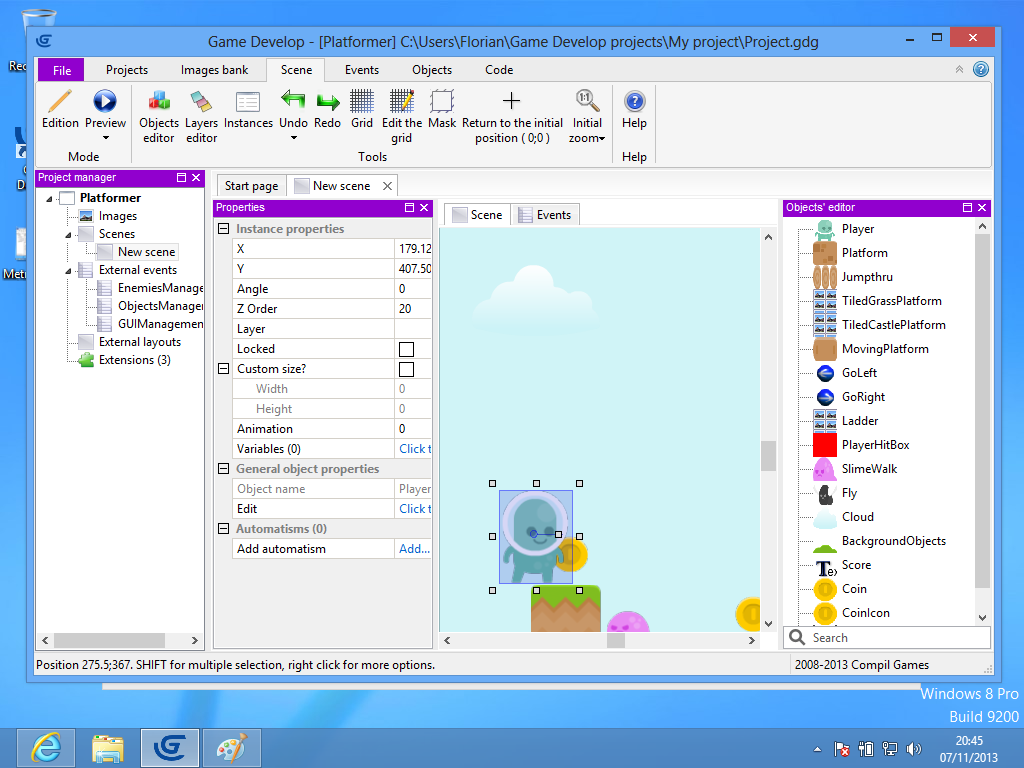Click the Instances ribbon icon
The height and width of the screenshot is (768, 1024).
(248, 110)
